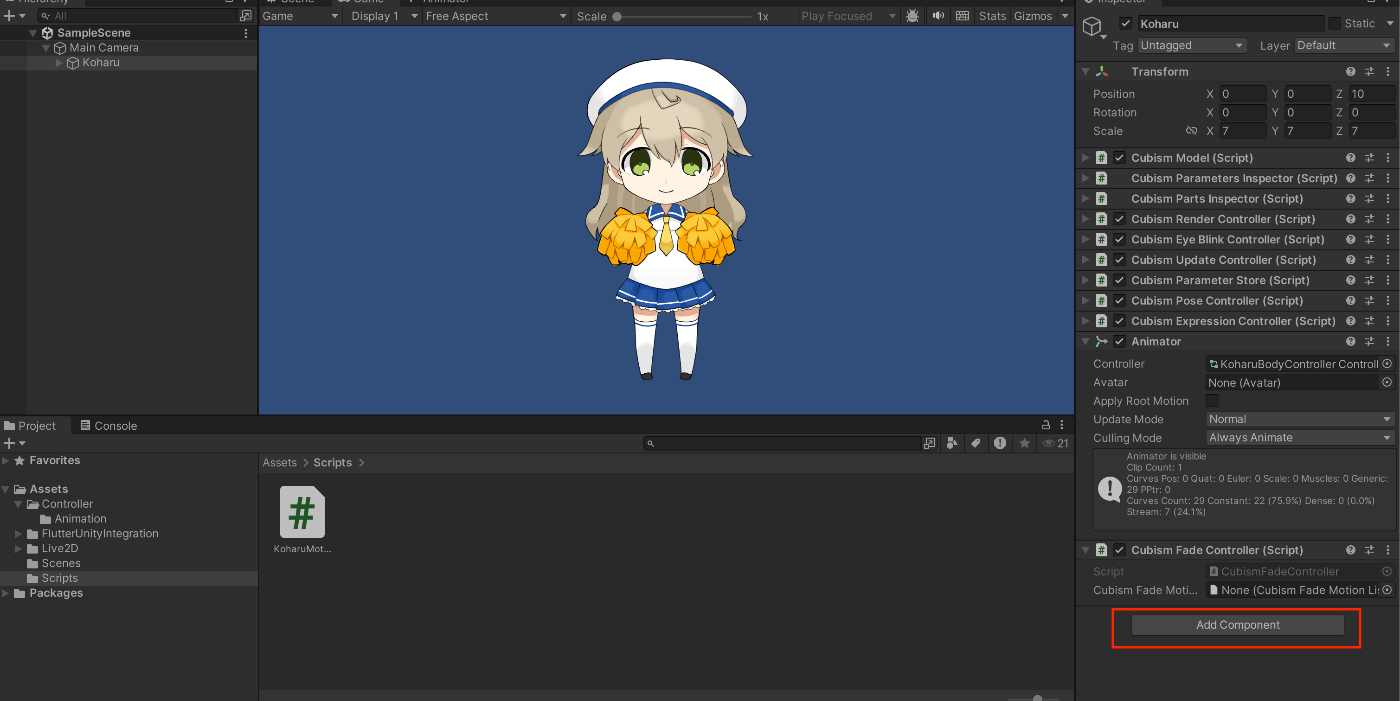Select KoharuMot... script file thumbnail
1400x701 pixels.
click(x=302, y=512)
